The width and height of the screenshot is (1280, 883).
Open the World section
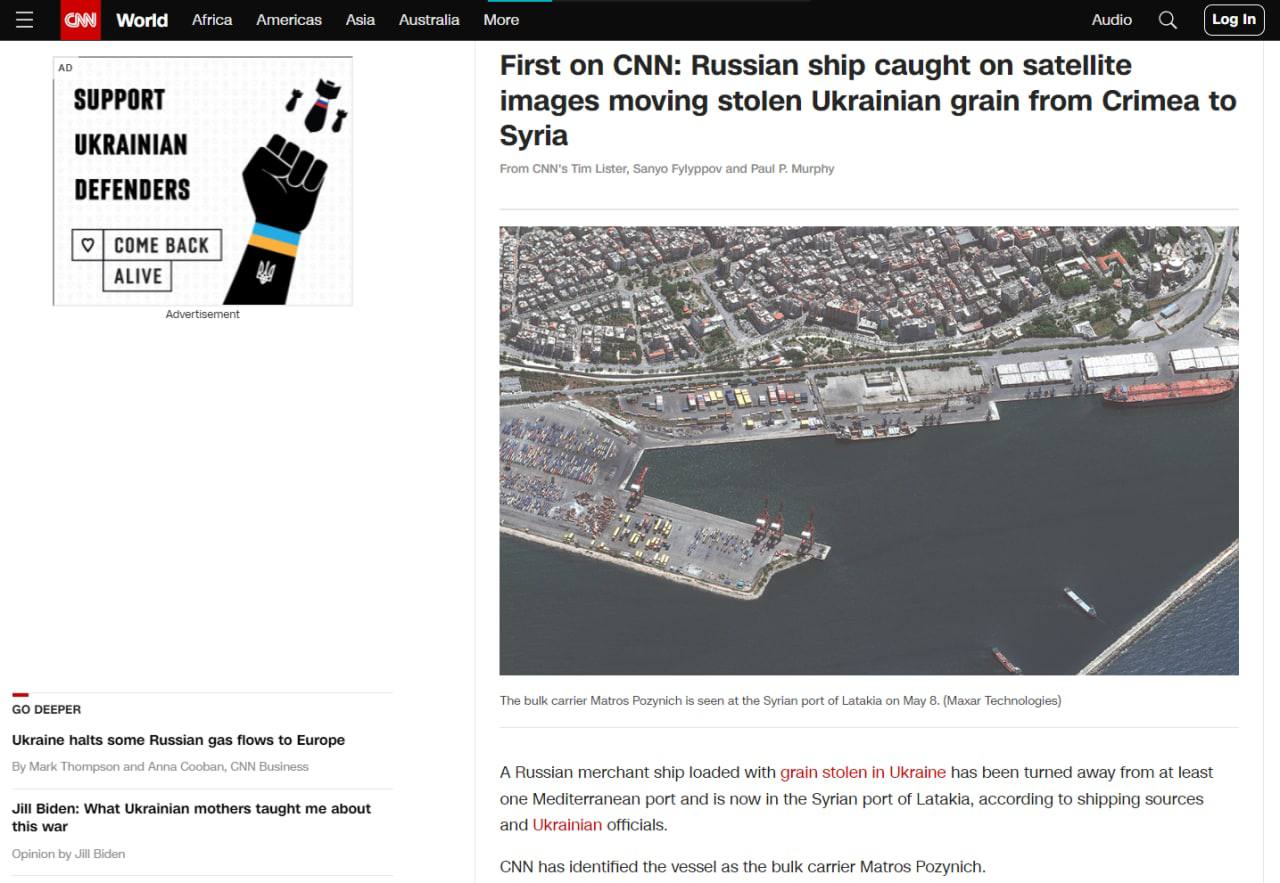142,20
